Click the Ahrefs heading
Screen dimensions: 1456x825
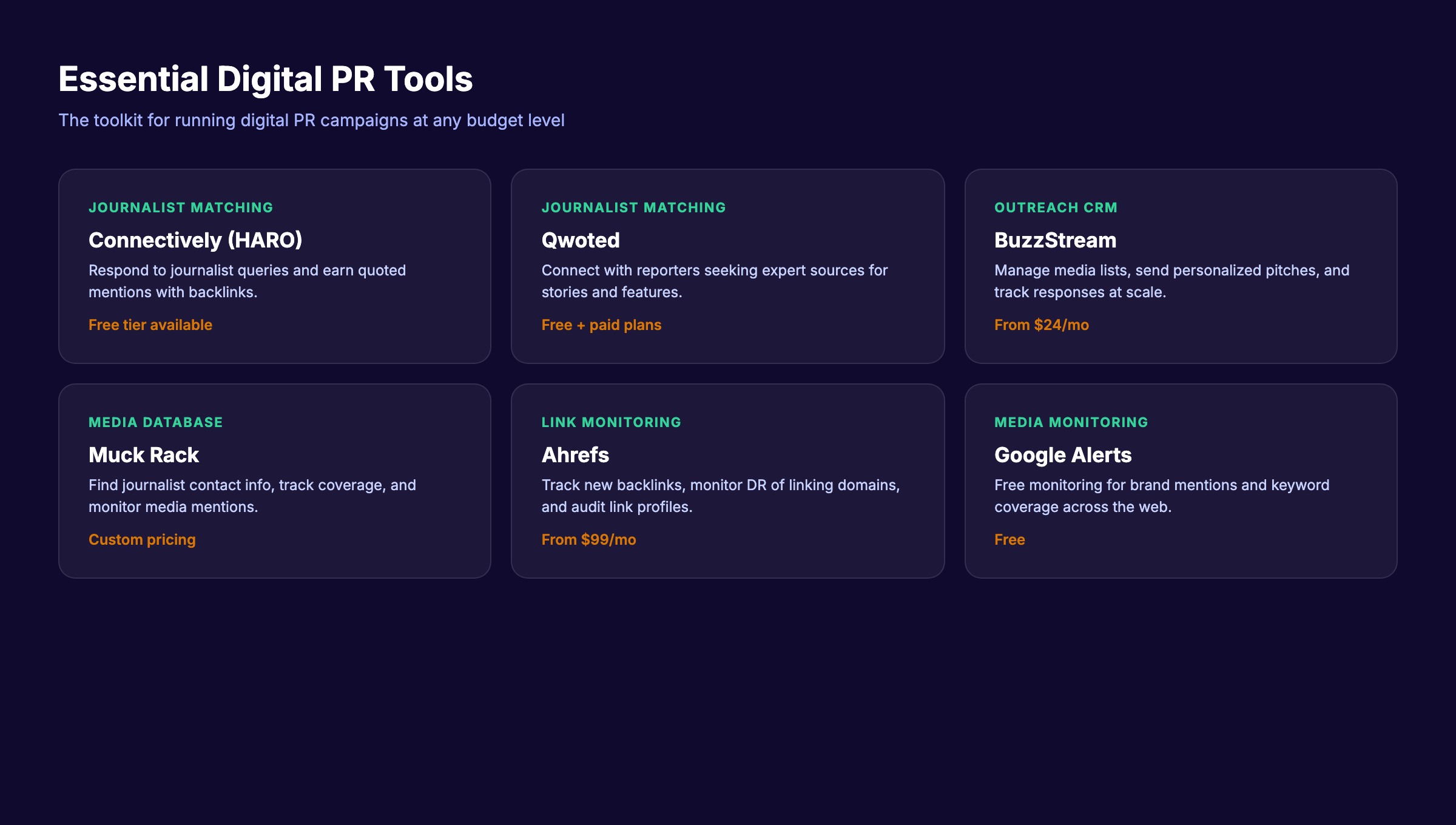coord(575,455)
